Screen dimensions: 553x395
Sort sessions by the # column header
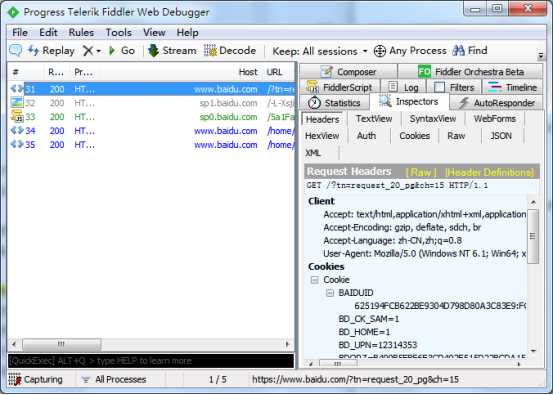coord(16,72)
